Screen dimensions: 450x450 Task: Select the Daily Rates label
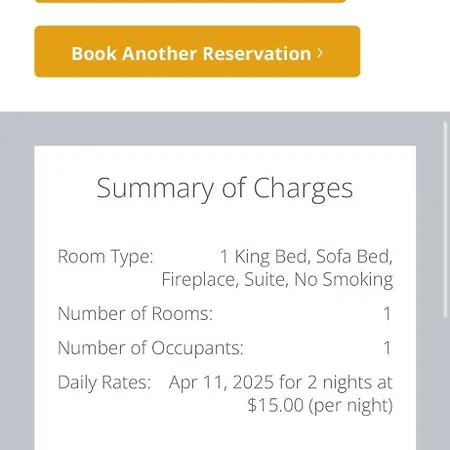click(104, 382)
